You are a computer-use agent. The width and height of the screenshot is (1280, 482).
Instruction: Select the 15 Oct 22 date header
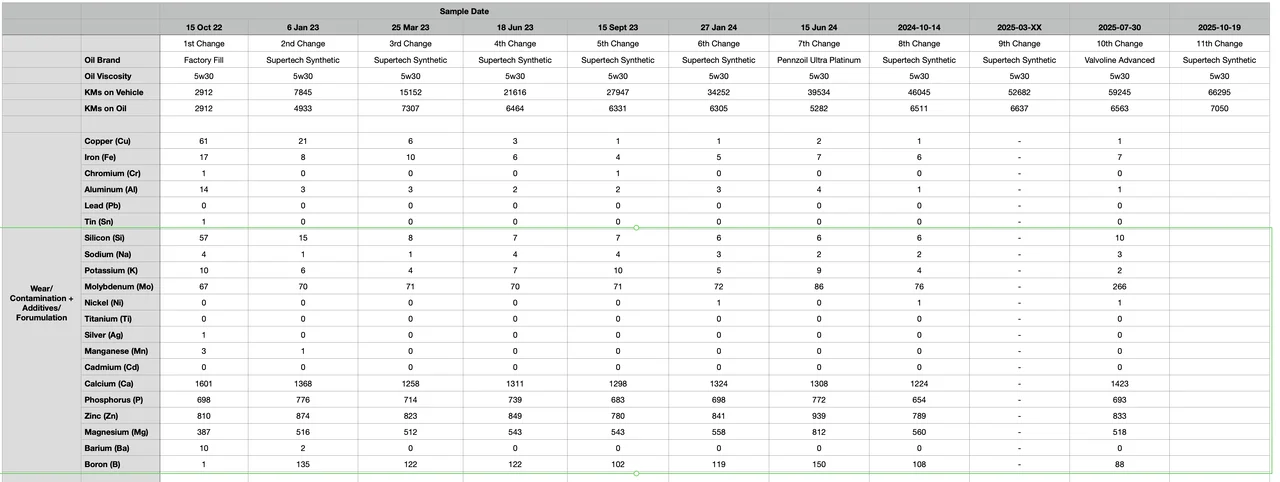204,26
